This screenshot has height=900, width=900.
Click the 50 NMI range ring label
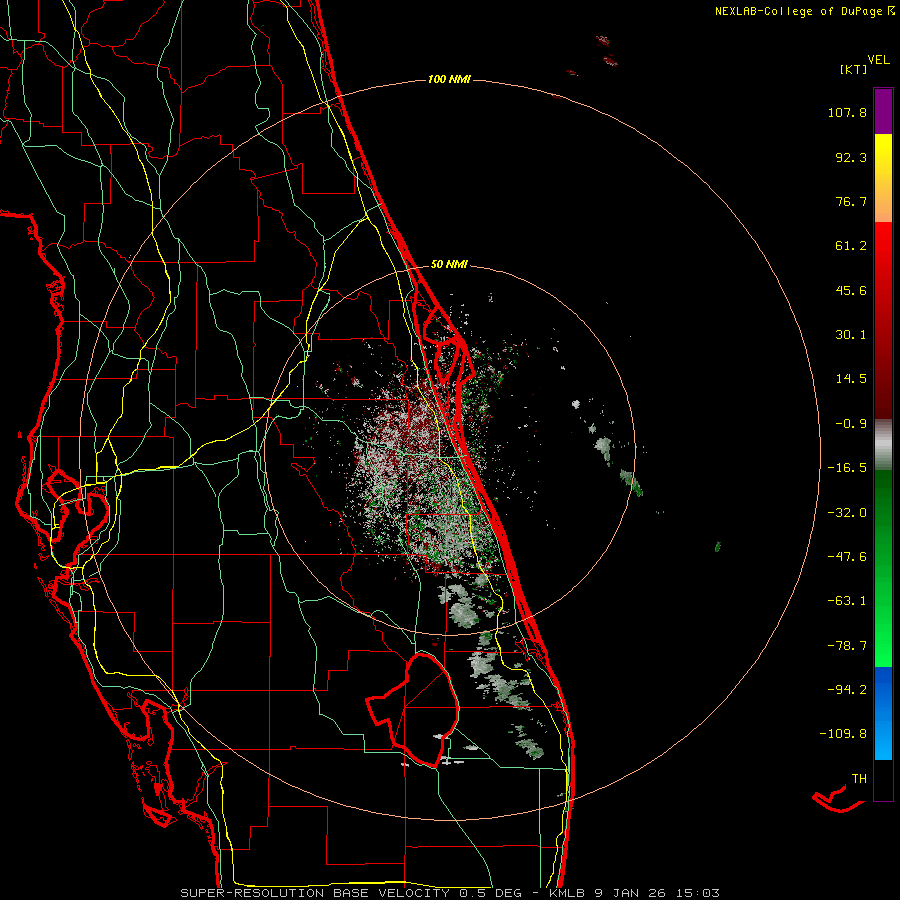[449, 264]
